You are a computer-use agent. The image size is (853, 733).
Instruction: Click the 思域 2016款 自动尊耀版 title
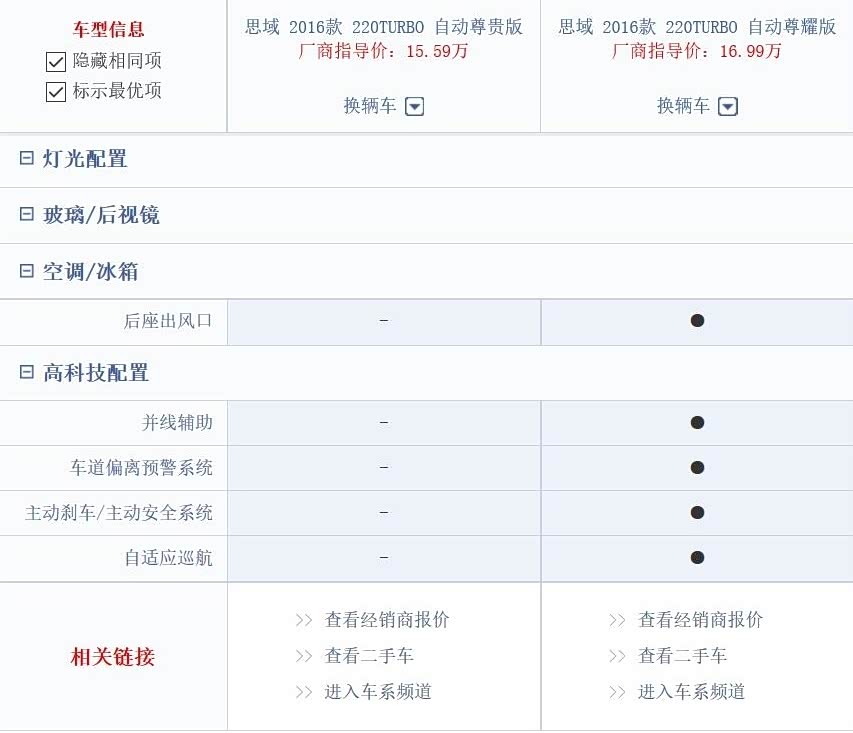point(697,27)
